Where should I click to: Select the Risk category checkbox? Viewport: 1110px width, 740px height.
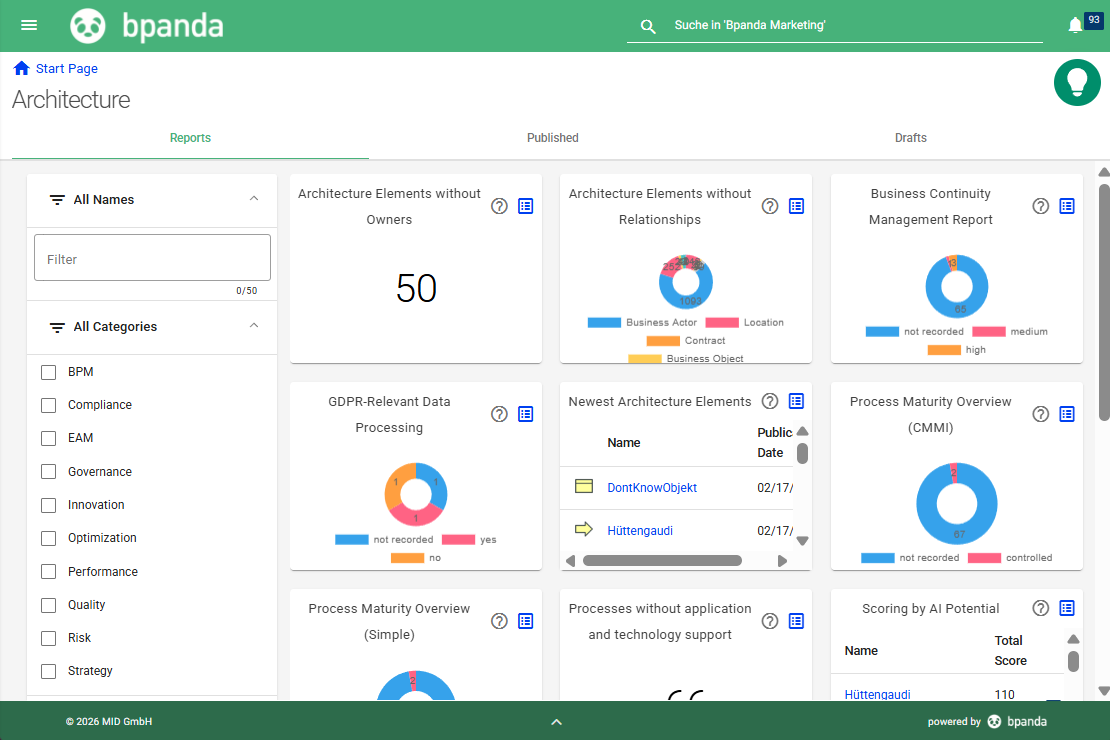(48, 637)
